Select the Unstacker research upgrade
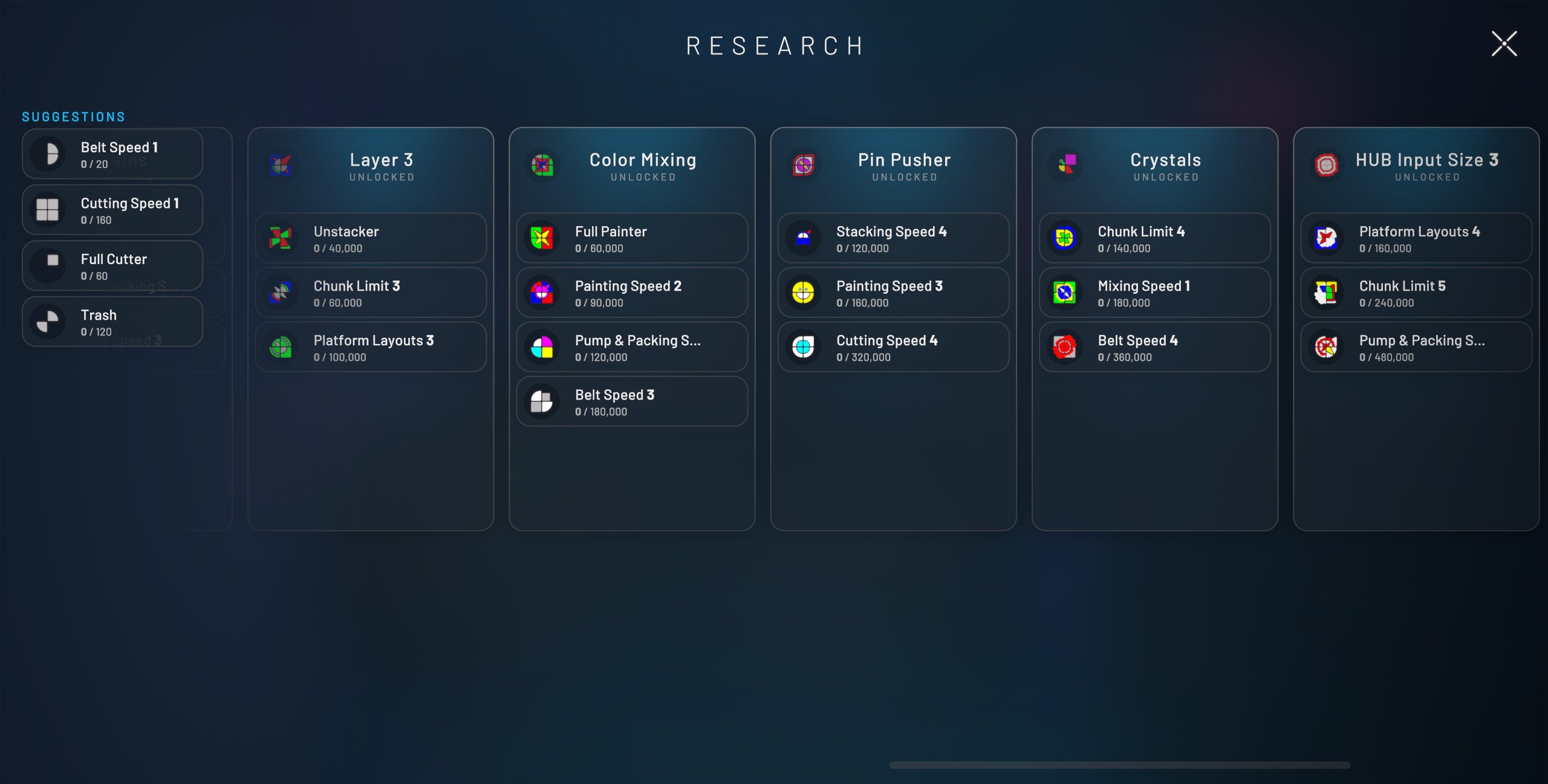This screenshot has width=1548, height=784. click(371, 238)
